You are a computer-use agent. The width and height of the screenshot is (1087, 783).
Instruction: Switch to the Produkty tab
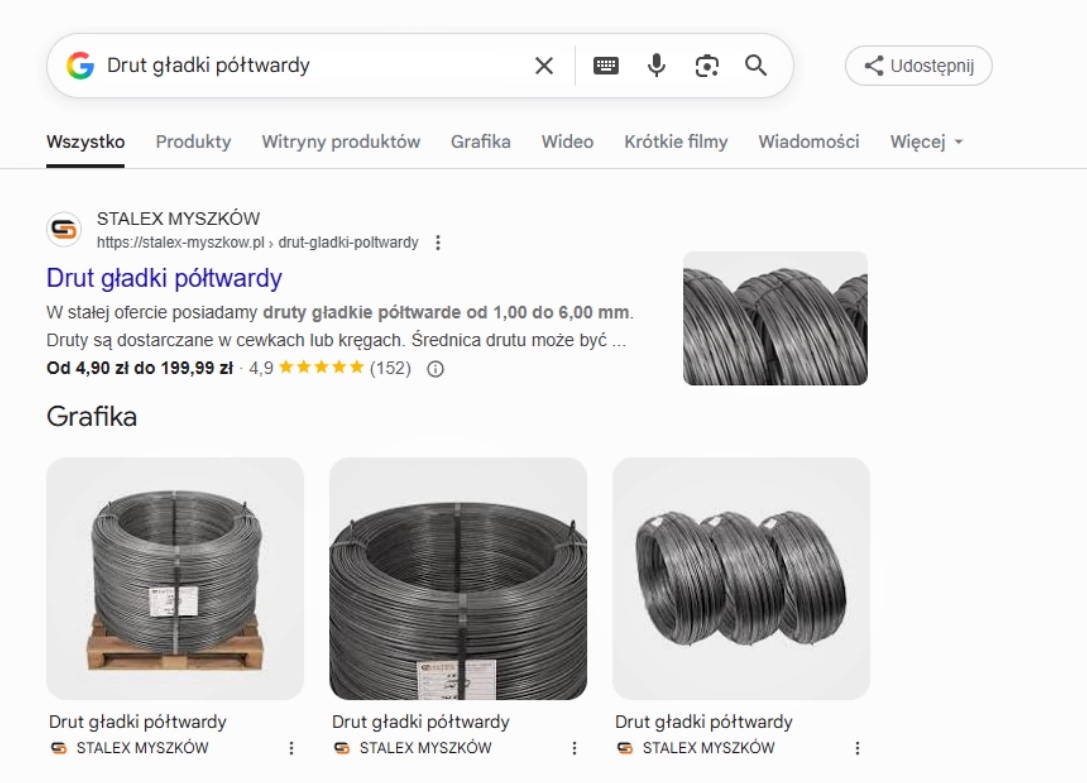click(193, 142)
